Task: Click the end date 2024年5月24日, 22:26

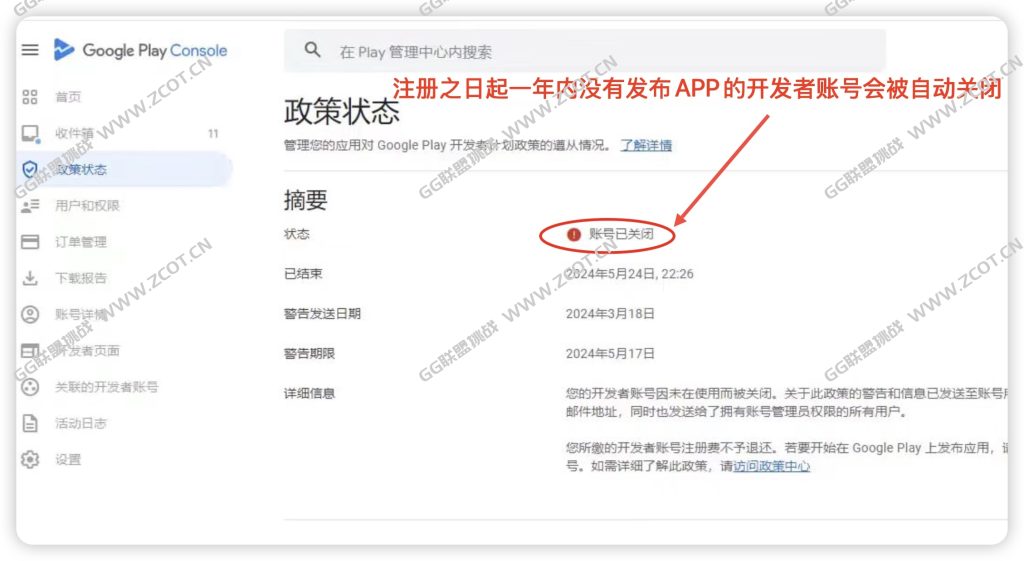Action: point(630,274)
